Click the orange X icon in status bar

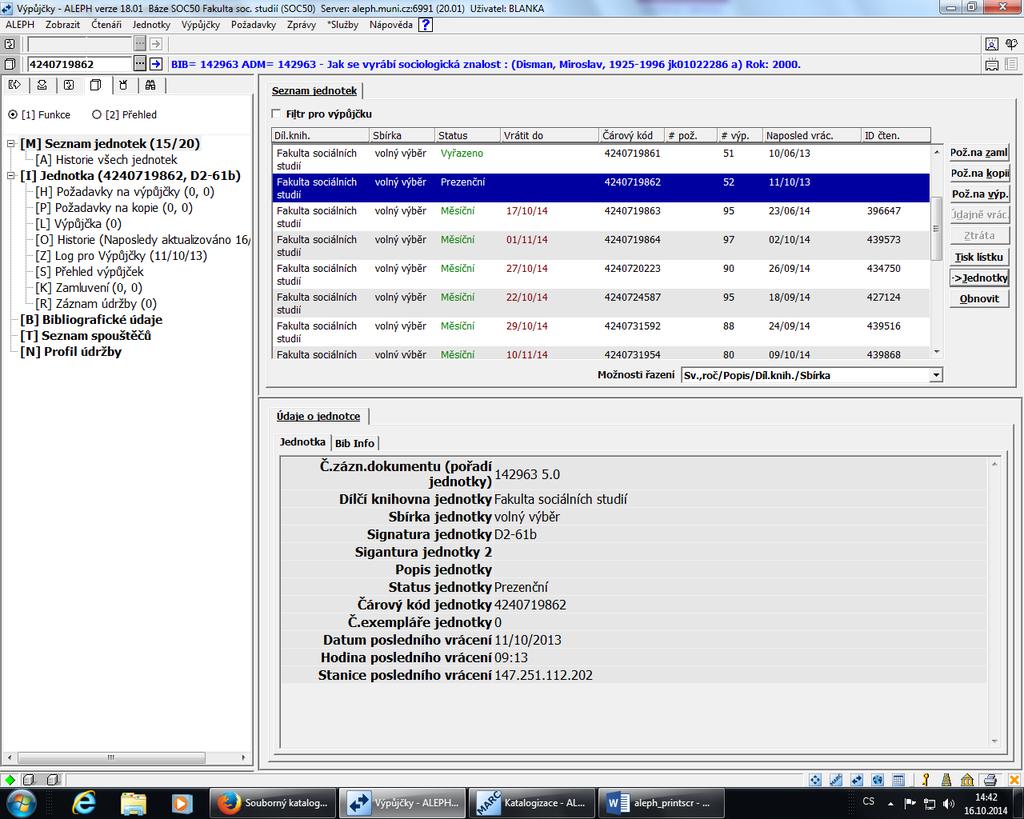tap(1014, 779)
